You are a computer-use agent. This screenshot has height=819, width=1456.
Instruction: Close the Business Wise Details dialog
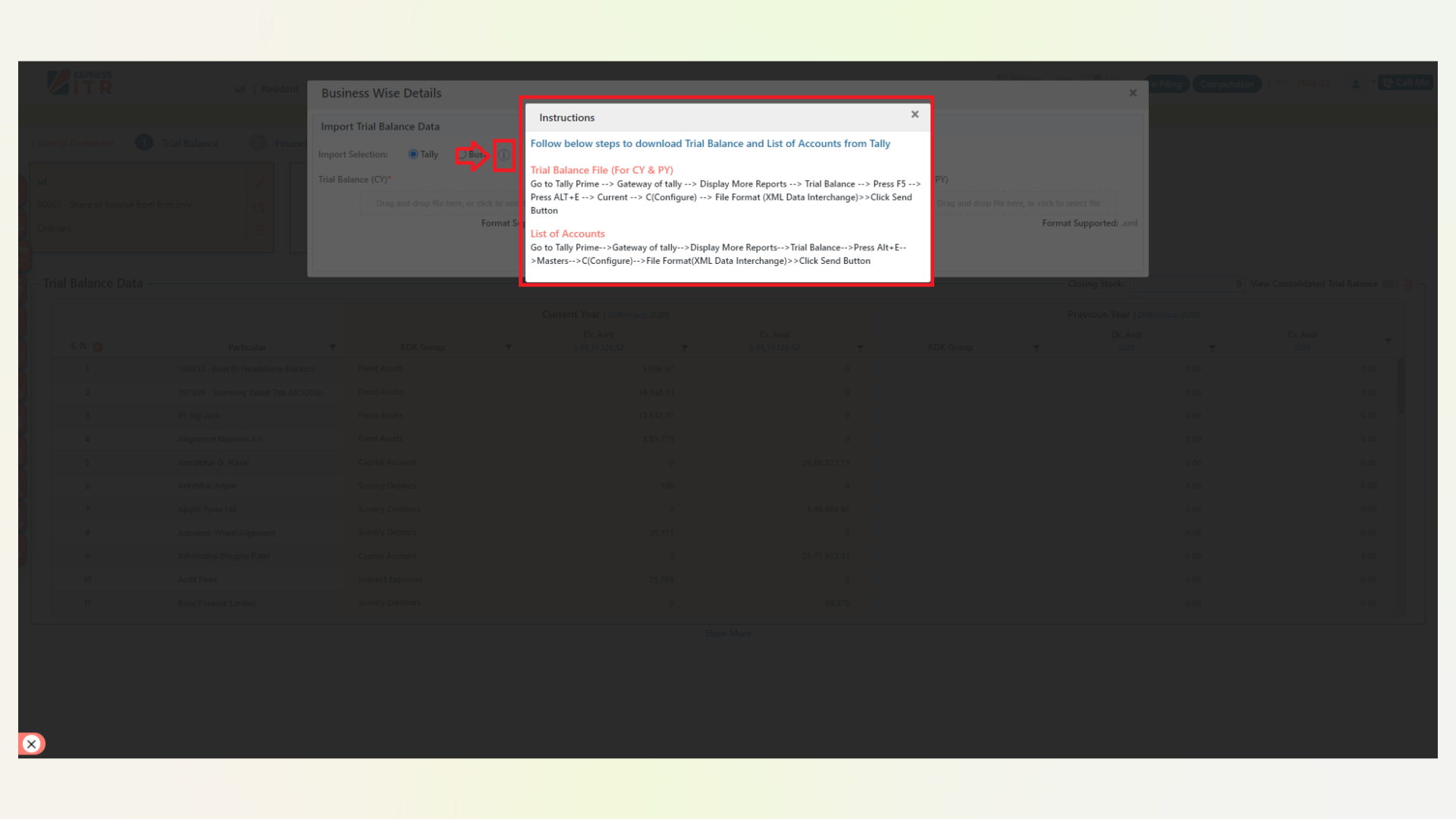tap(1133, 93)
